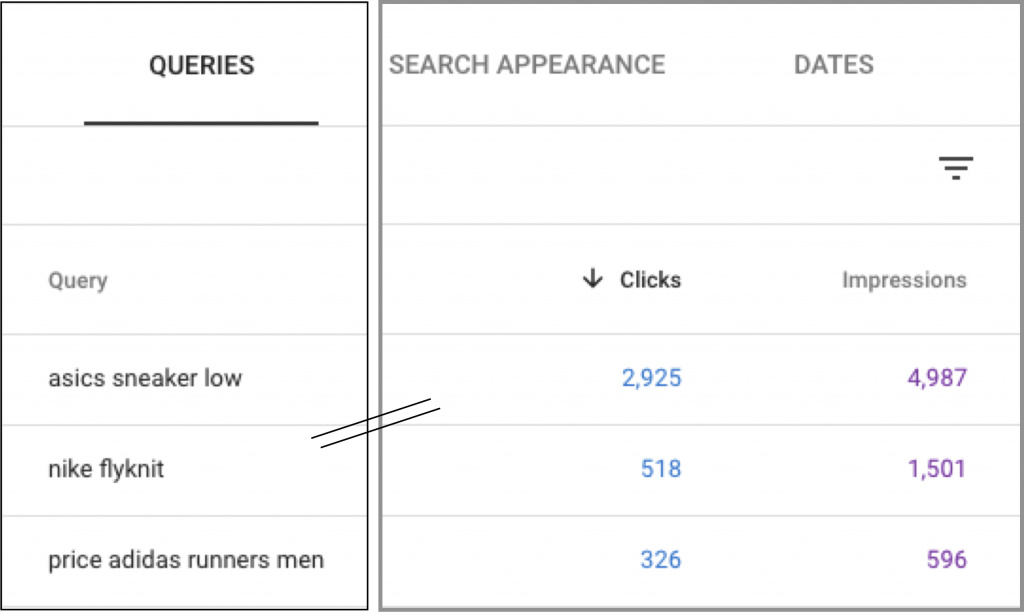Select the 1,501 impressions value

point(937,468)
